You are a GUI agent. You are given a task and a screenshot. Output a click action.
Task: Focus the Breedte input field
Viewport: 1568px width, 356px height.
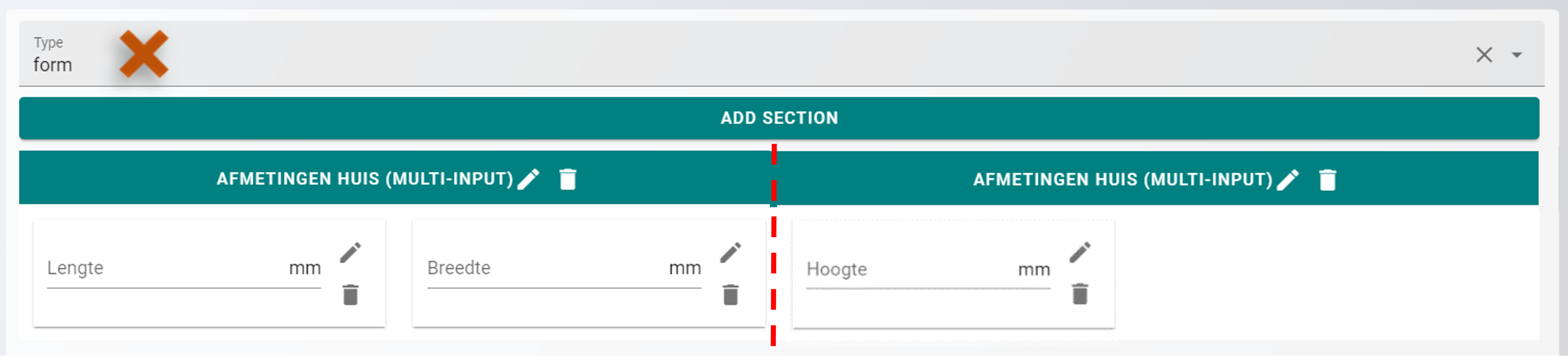click(545, 268)
